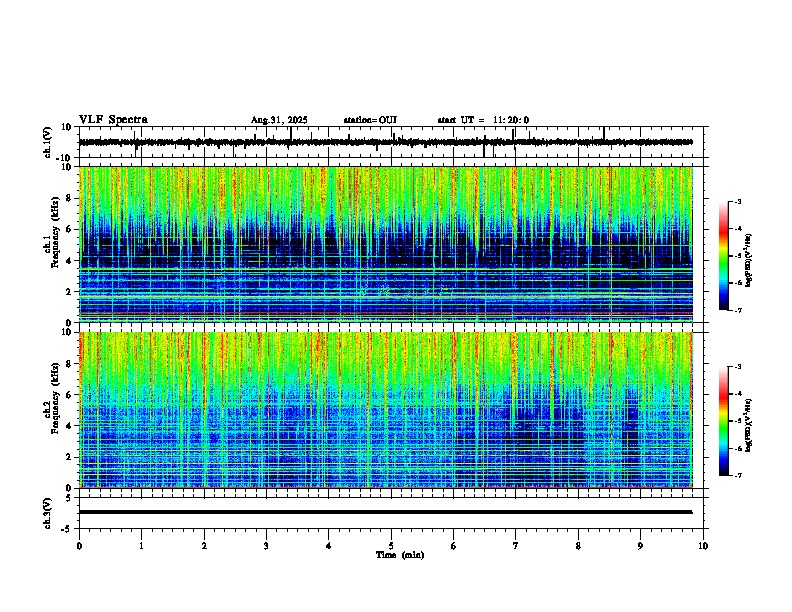Click the "5" tick on the Time axis
792x612 pixels.
coord(391,546)
